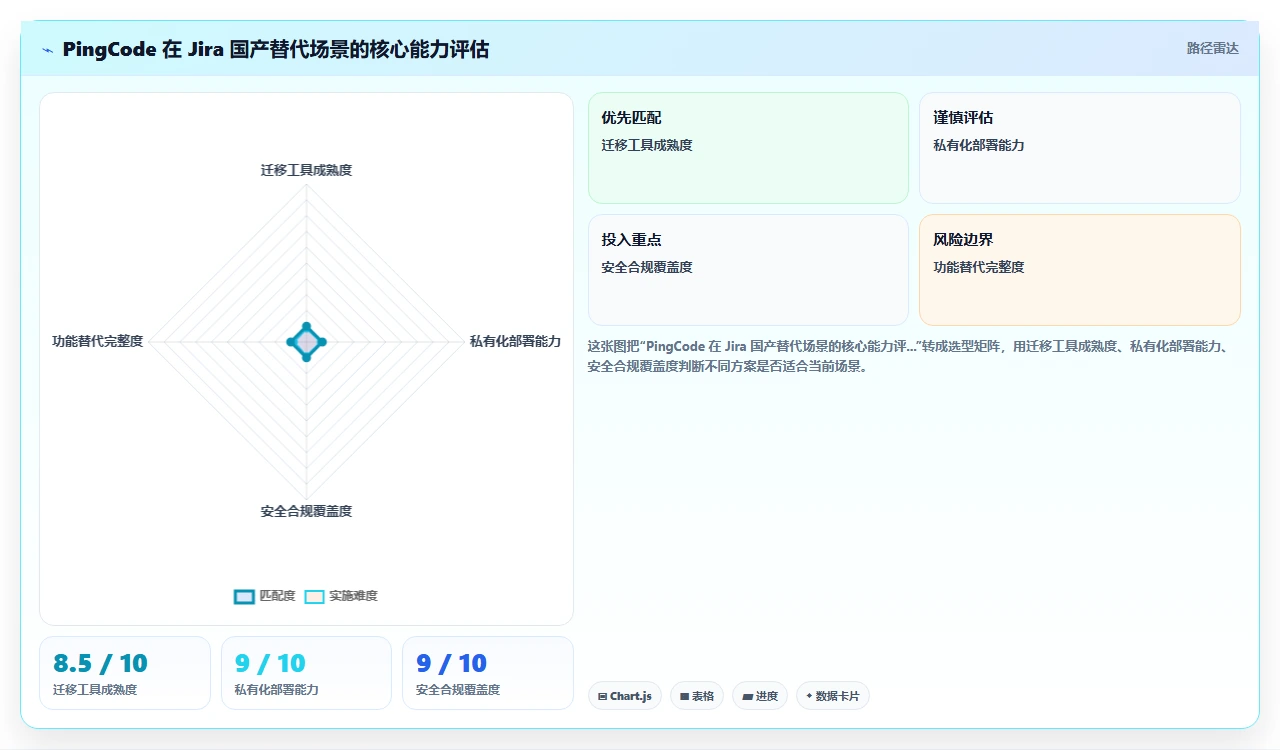Open the 谨慎评估 card
1280x750 pixels.
point(1080,148)
